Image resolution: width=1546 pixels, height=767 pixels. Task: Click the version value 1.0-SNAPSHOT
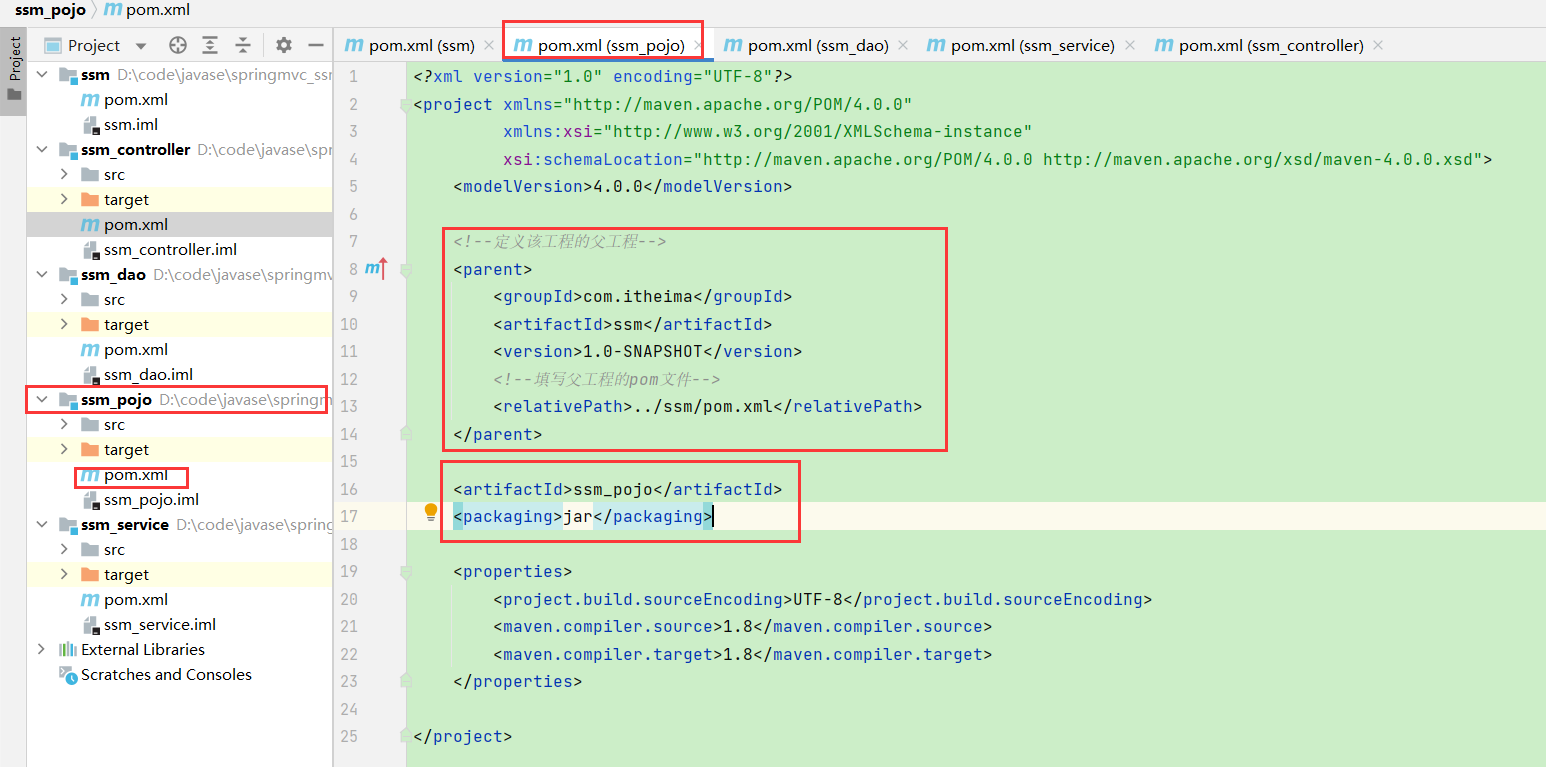(x=643, y=351)
